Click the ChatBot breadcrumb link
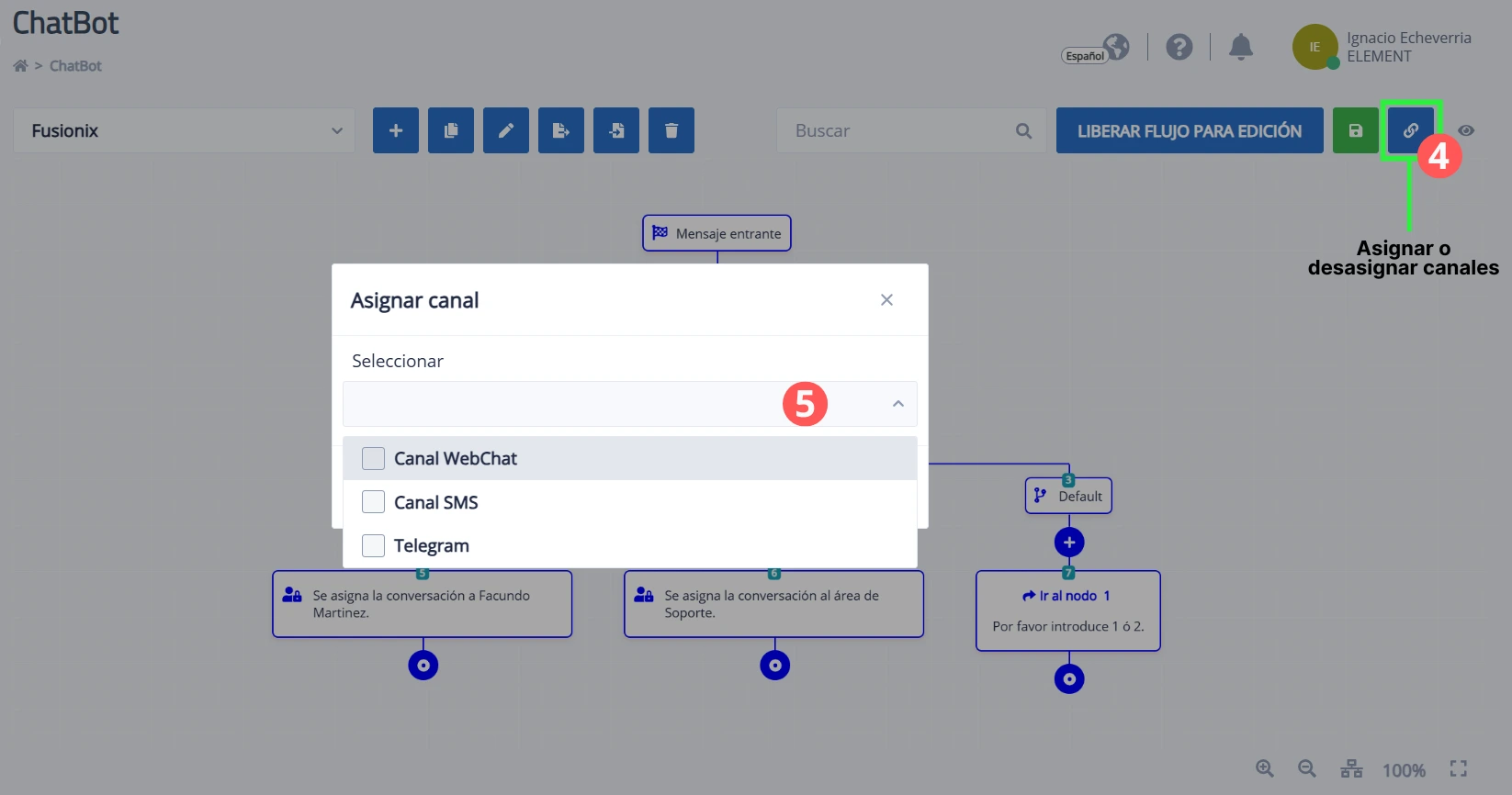Screen dimensions: 1512x795 tap(75, 66)
